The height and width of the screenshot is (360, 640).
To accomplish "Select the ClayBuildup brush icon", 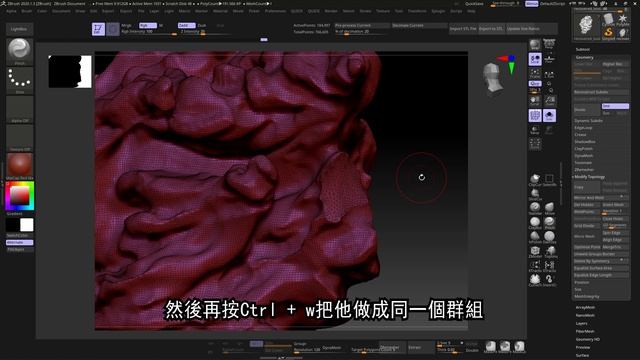I will tap(535, 223).
